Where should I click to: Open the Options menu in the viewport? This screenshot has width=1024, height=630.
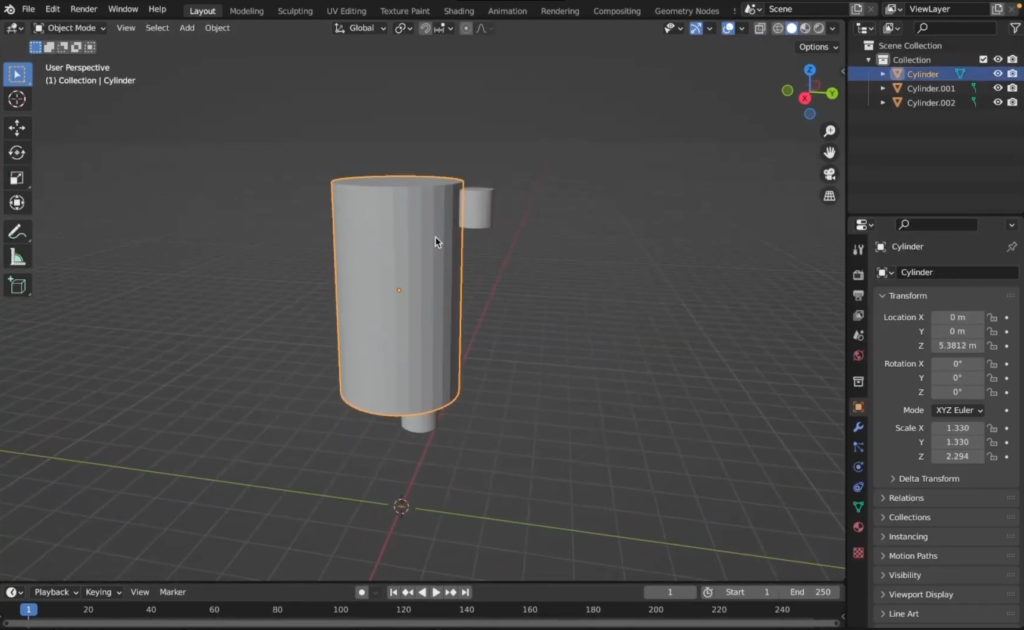[816, 46]
